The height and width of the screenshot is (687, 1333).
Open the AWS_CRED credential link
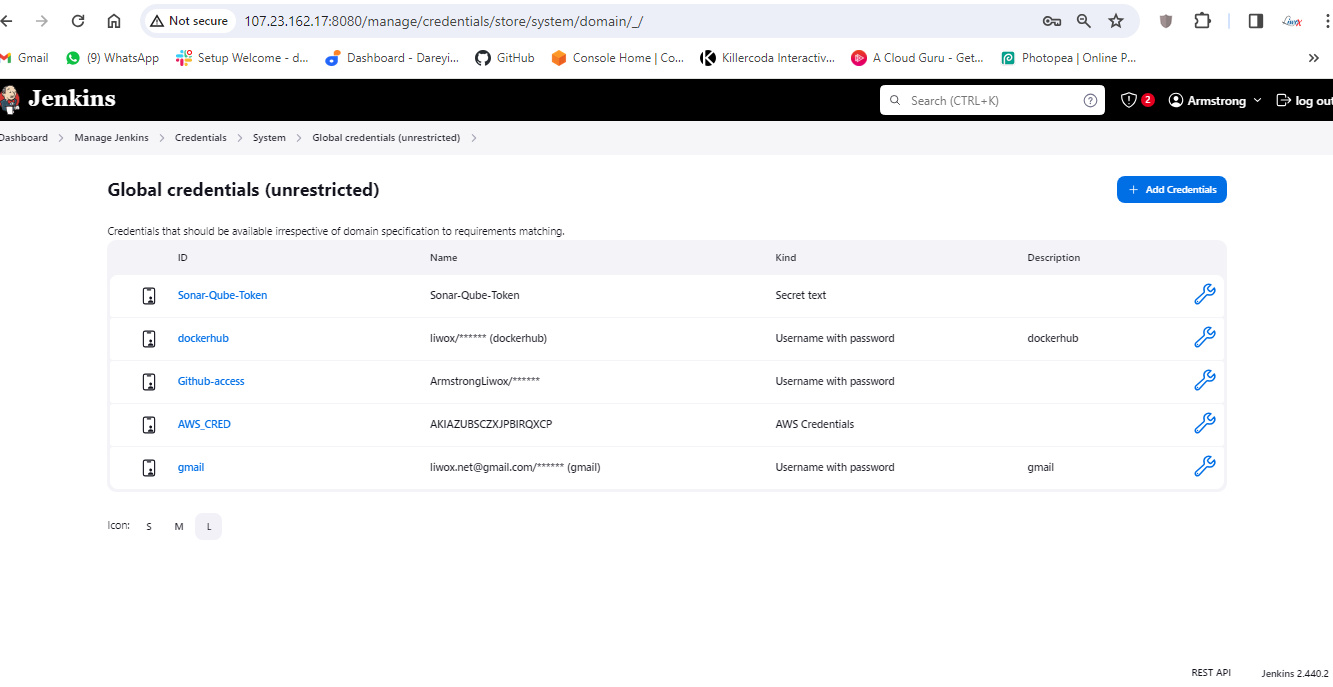(204, 424)
